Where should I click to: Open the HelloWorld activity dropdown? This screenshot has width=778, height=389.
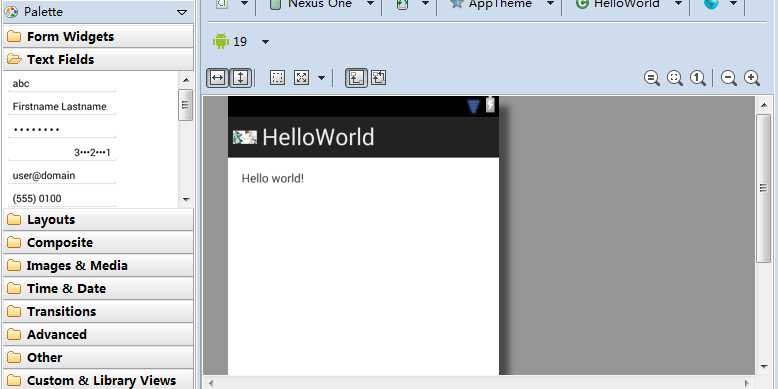tap(678, 3)
